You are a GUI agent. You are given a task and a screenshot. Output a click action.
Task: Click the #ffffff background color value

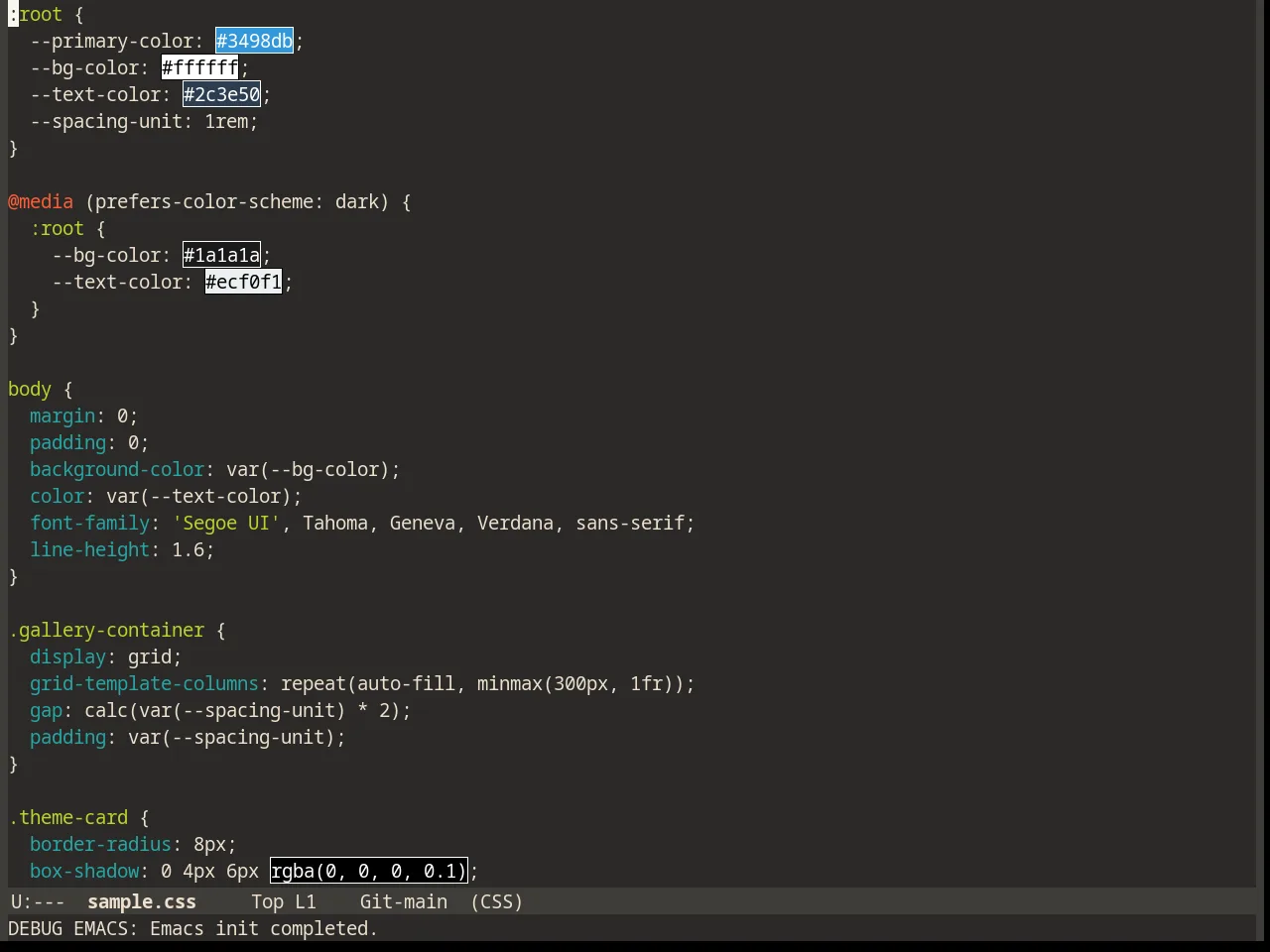(x=199, y=67)
